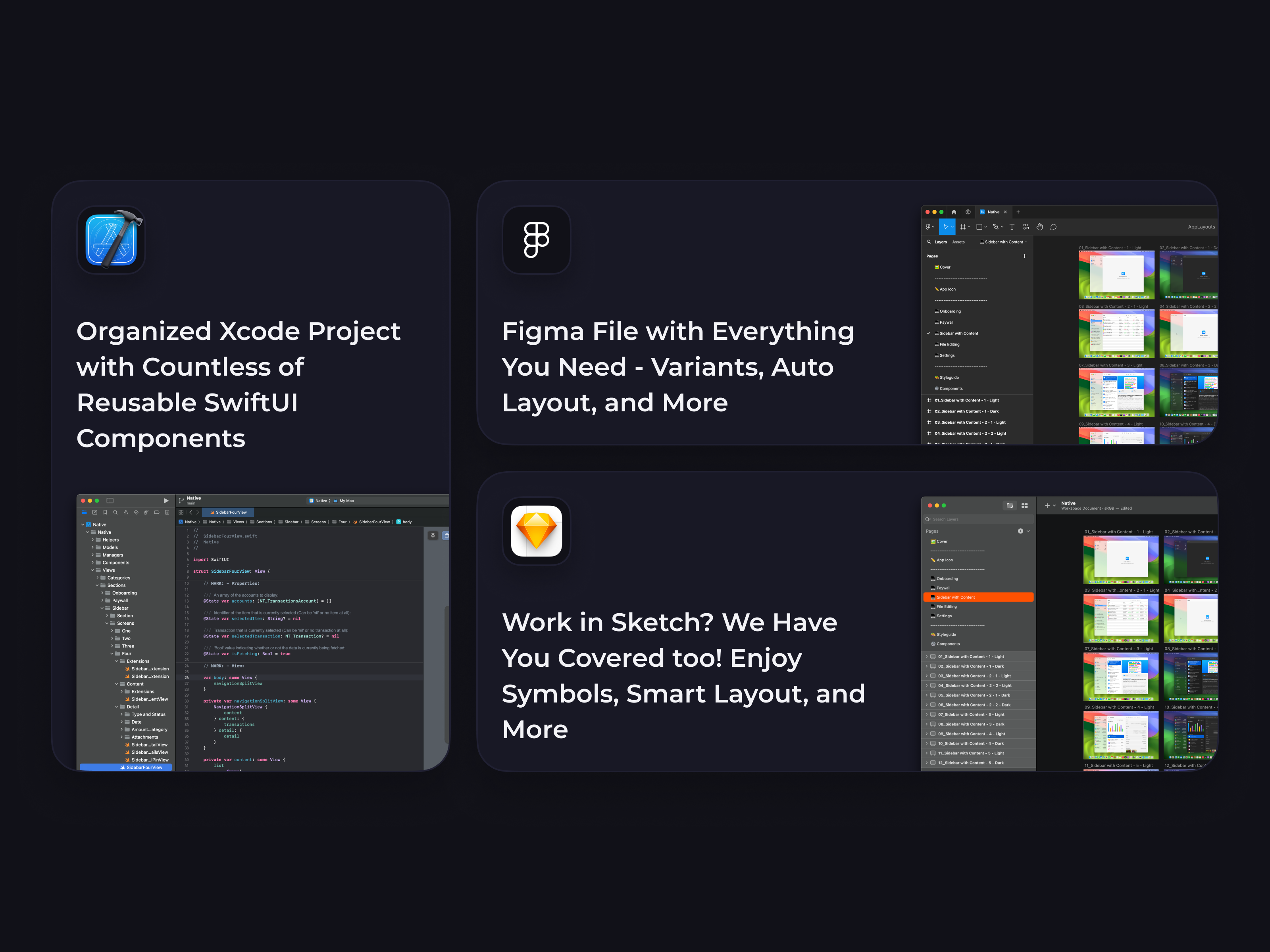
Task: Open the Figma main menu logo button
Action: click(x=929, y=226)
